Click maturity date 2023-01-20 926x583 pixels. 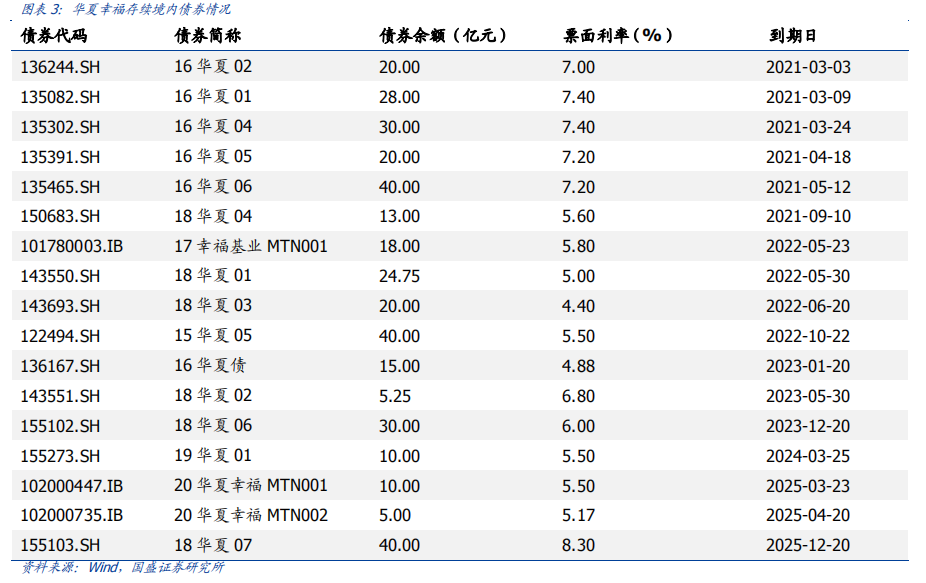point(808,366)
